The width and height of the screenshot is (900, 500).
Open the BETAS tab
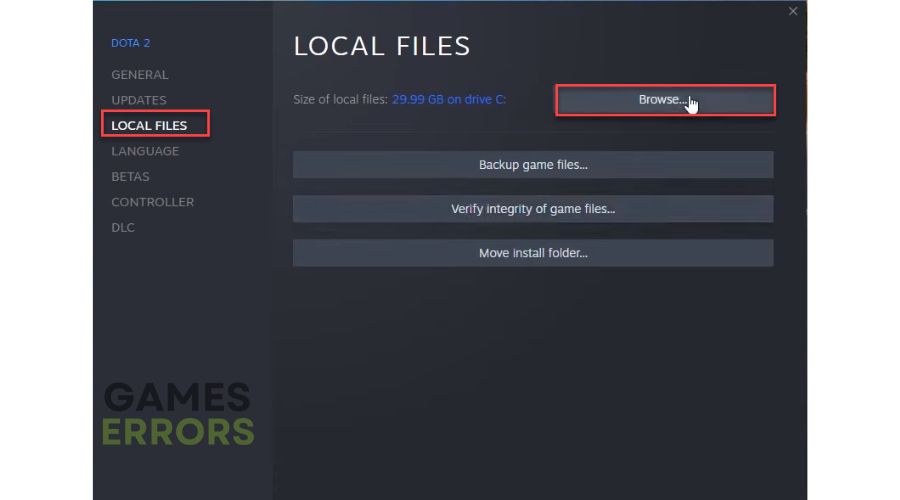click(130, 176)
